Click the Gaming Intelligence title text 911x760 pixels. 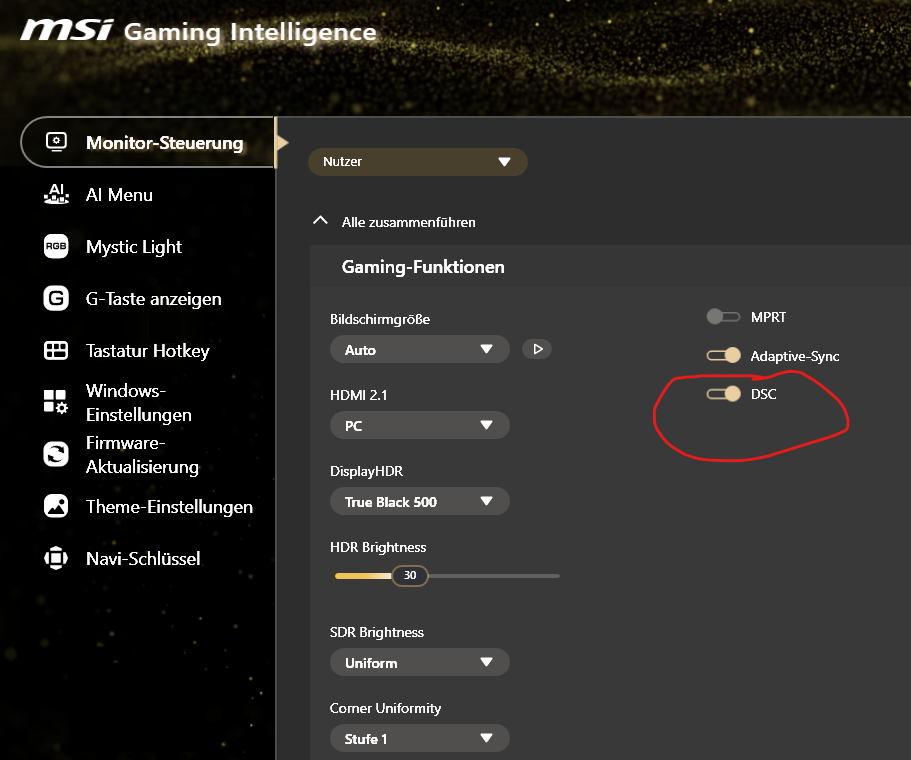point(250,33)
